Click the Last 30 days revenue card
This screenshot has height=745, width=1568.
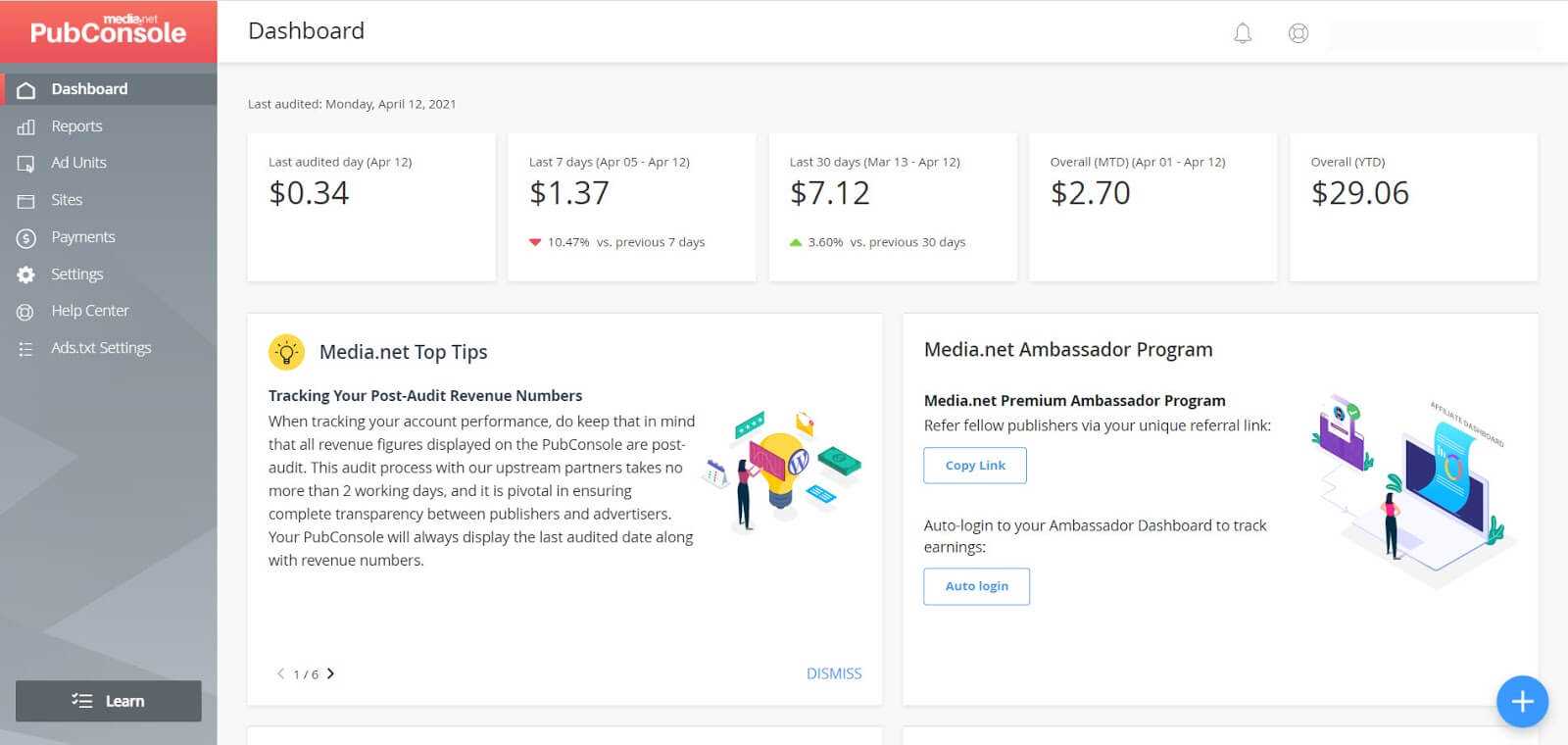[893, 207]
